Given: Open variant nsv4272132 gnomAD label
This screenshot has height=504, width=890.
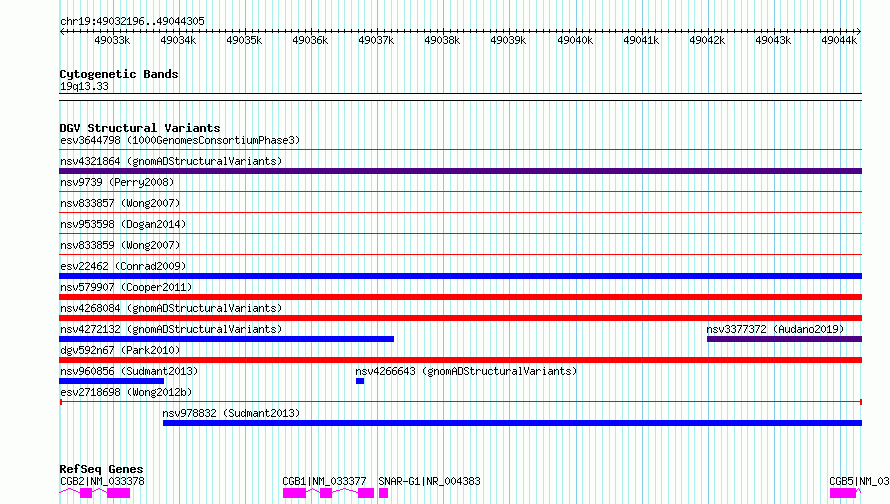Looking at the screenshot, I should [171, 329].
